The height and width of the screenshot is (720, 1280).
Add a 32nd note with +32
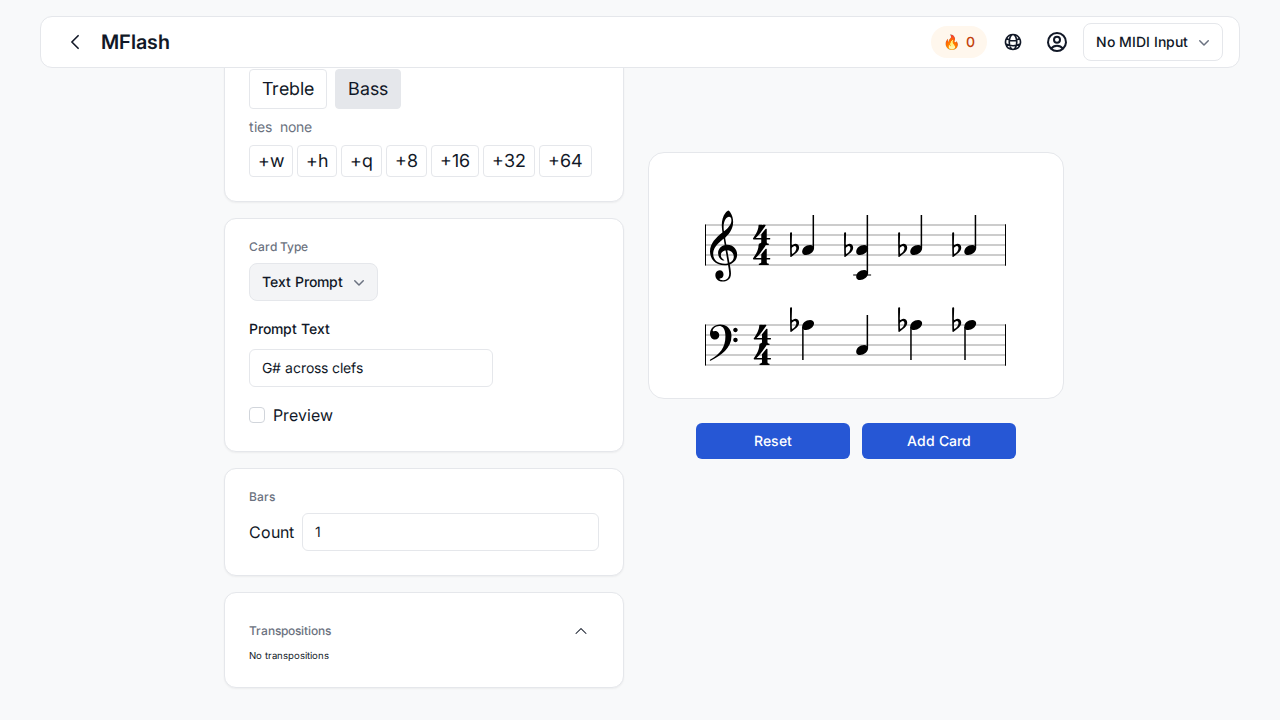509,161
